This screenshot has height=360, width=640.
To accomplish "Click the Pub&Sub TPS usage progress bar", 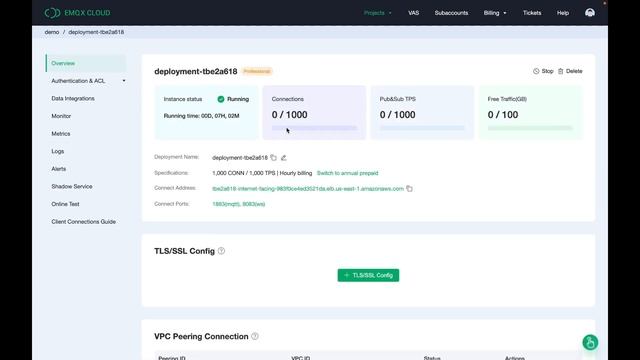I will point(422,128).
